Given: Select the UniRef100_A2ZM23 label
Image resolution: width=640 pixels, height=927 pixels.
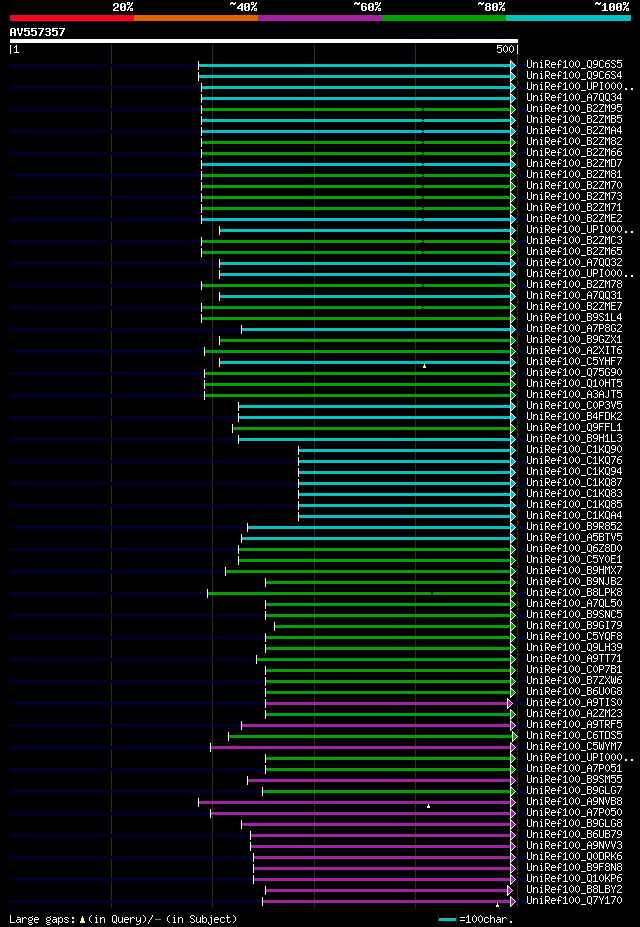Looking at the screenshot, I should pos(574,714).
